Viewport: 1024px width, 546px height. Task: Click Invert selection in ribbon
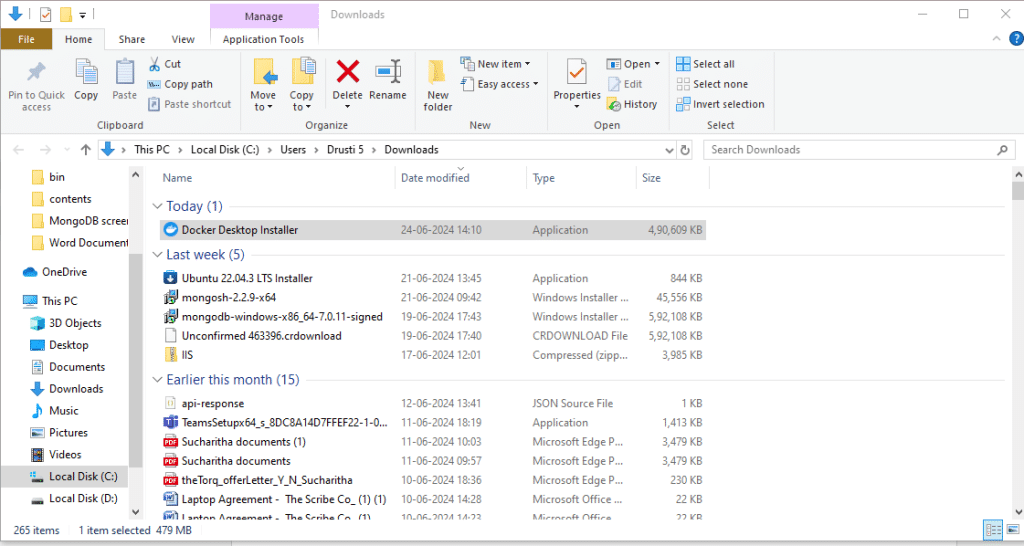coord(720,104)
